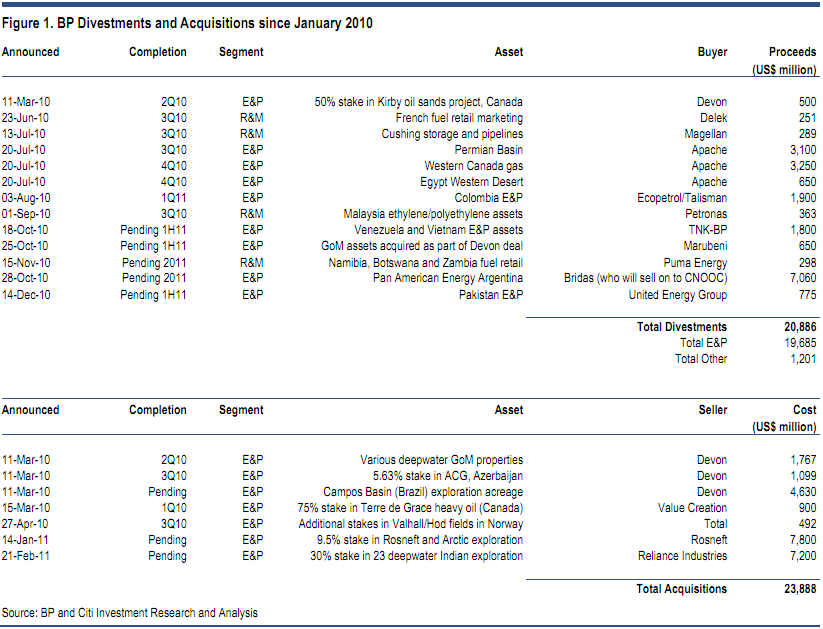Select value '19,685'
Viewport: 823px width, 629px height.
[800, 343]
